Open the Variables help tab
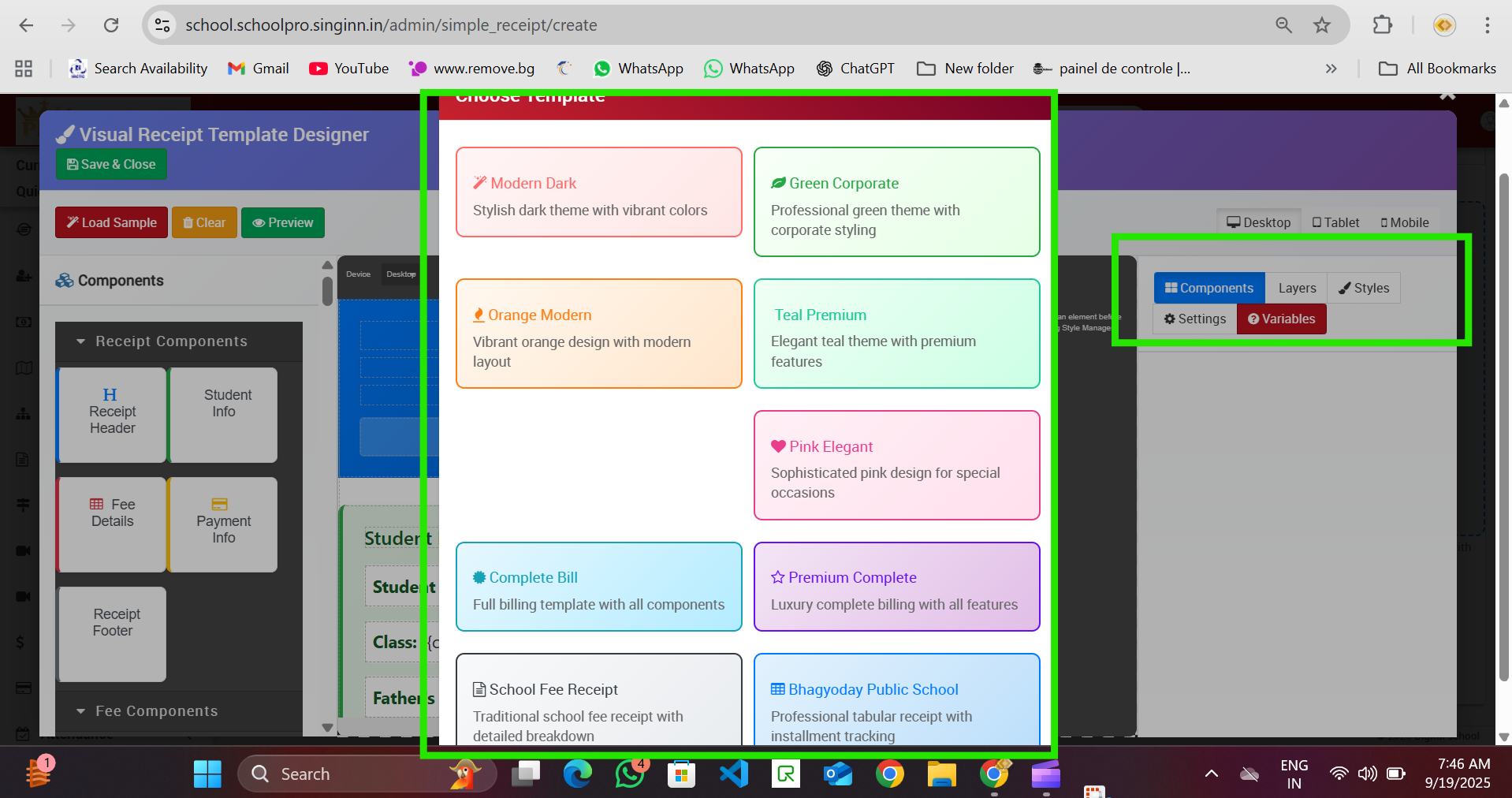The height and width of the screenshot is (798, 1512). (1281, 319)
